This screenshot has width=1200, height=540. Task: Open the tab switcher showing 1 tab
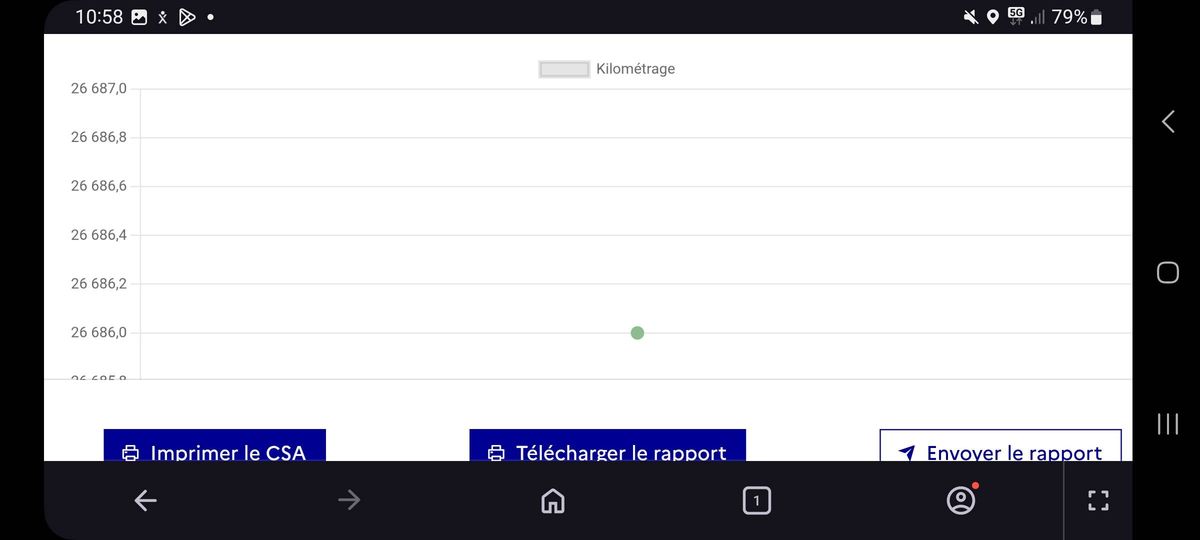(757, 501)
